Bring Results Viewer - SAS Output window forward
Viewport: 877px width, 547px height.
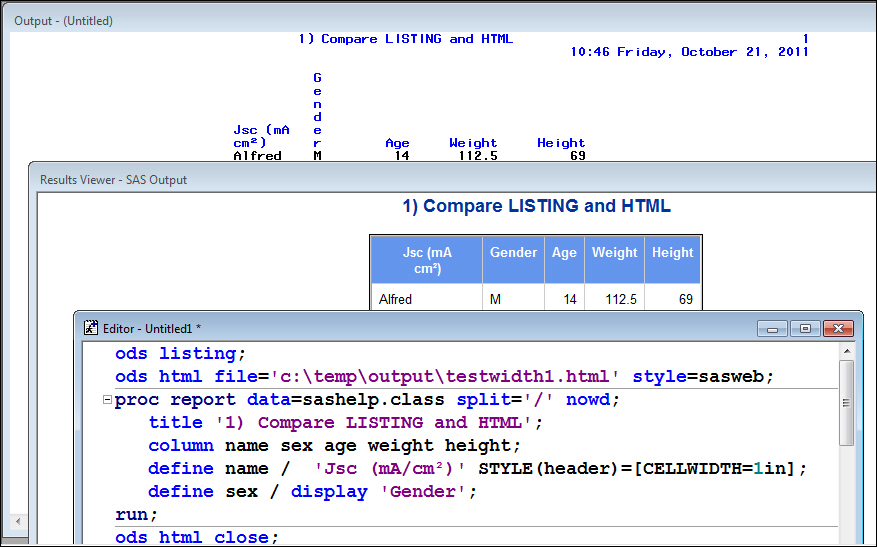300,180
